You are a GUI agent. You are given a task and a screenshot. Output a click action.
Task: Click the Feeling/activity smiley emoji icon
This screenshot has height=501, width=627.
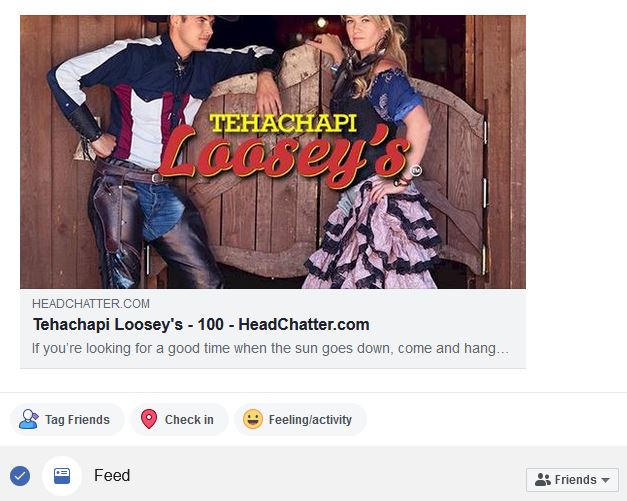pyautogui.click(x=253, y=419)
